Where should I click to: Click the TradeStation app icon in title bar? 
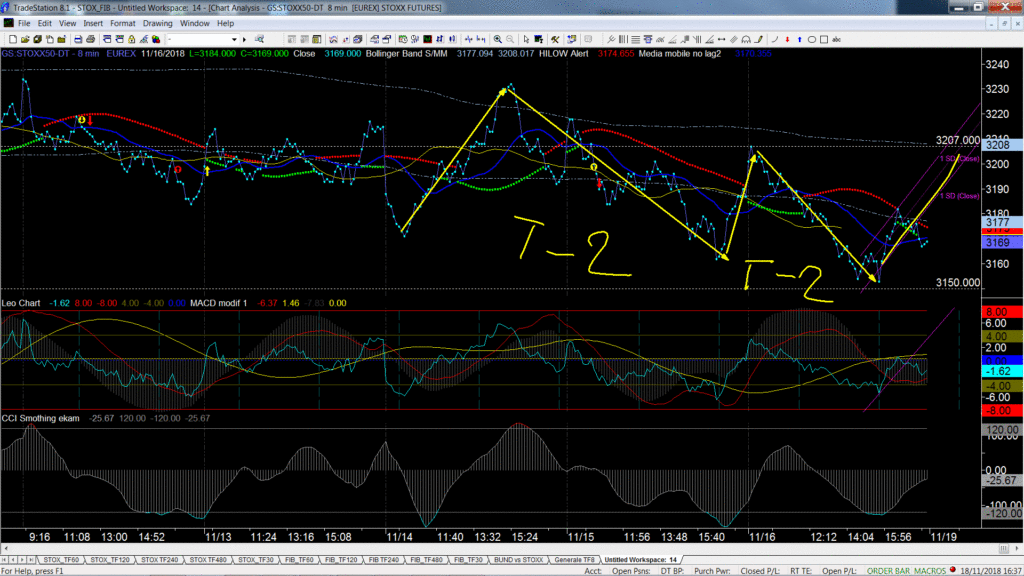(5, 7)
